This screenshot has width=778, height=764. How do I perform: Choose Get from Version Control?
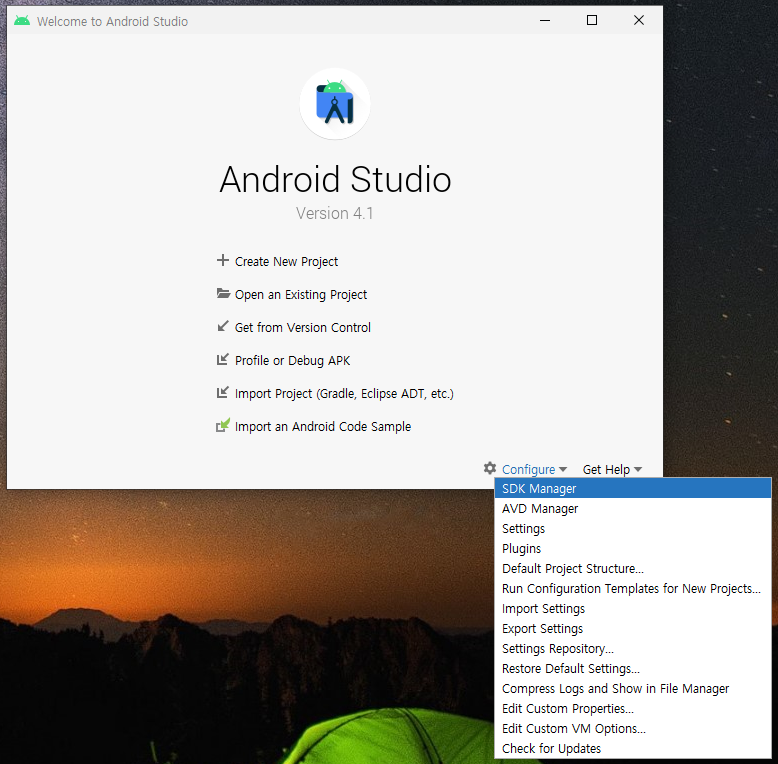(303, 327)
